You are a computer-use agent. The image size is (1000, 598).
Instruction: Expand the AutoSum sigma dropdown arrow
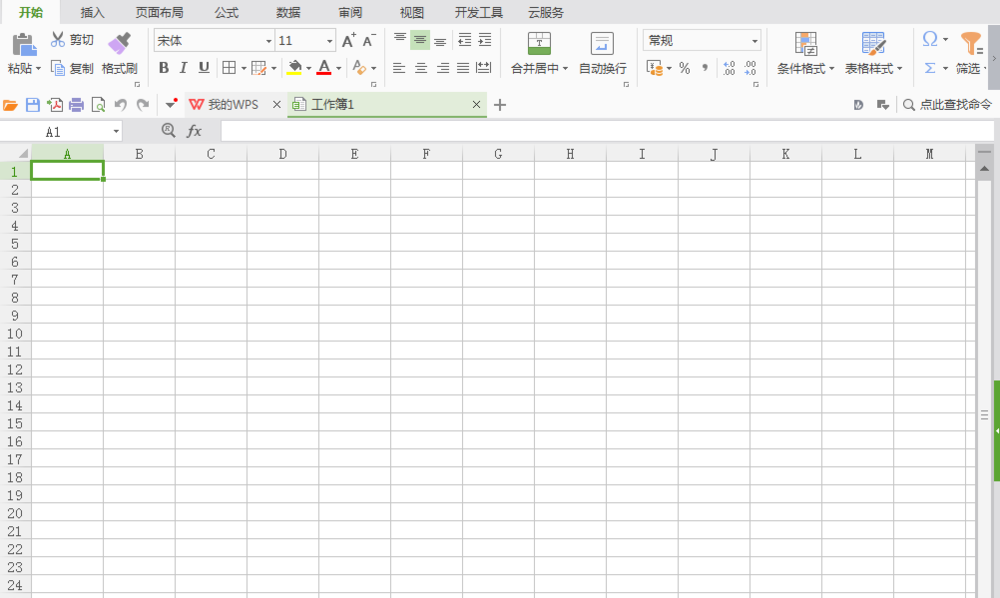point(945,68)
